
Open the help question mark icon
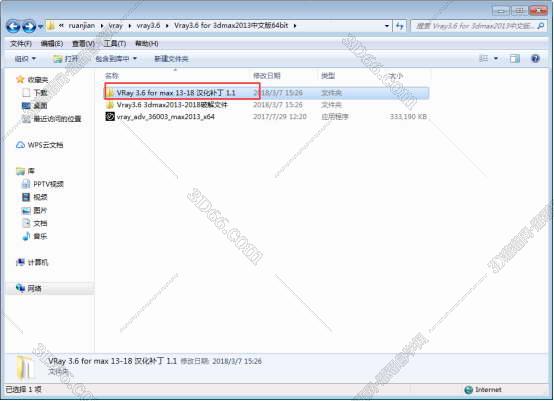point(535,59)
